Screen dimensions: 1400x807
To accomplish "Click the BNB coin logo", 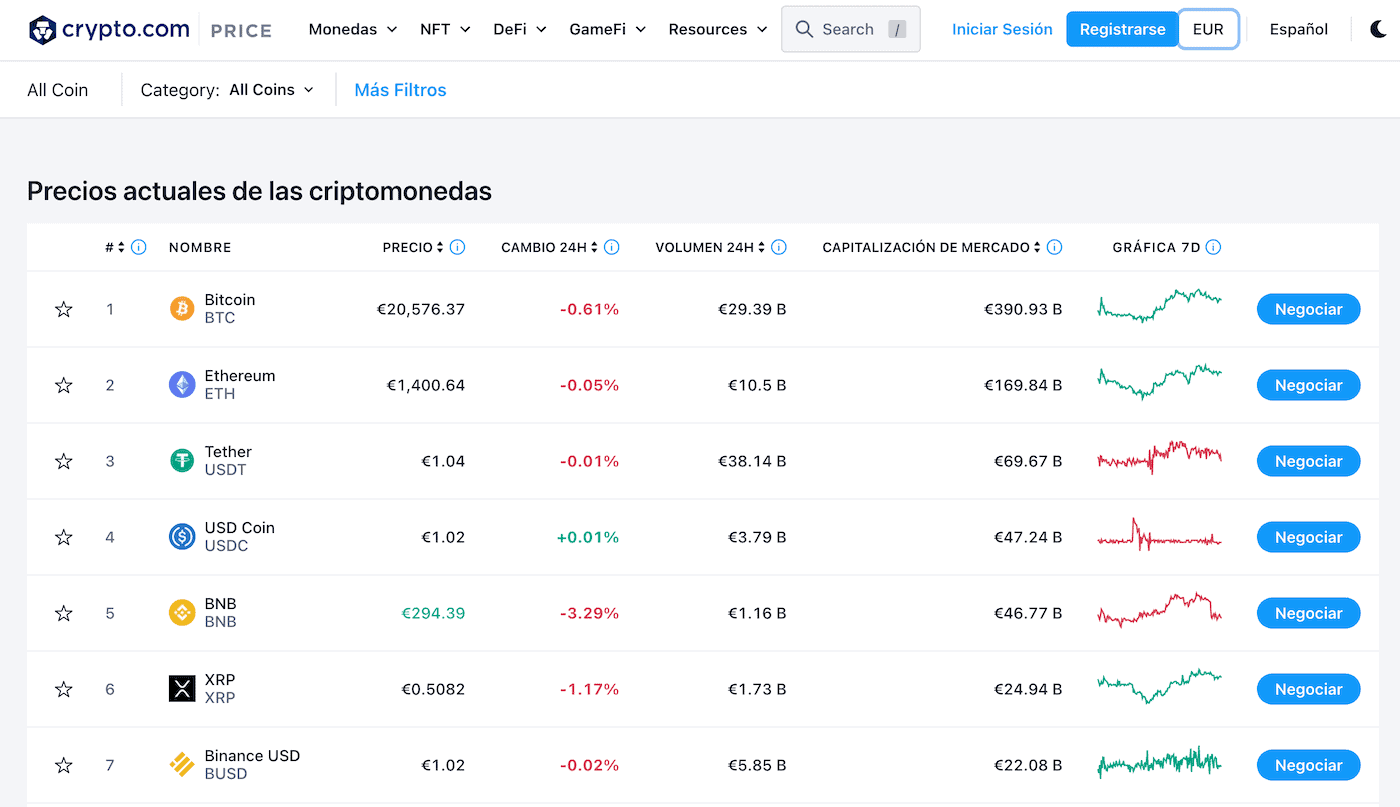I will click(182, 613).
